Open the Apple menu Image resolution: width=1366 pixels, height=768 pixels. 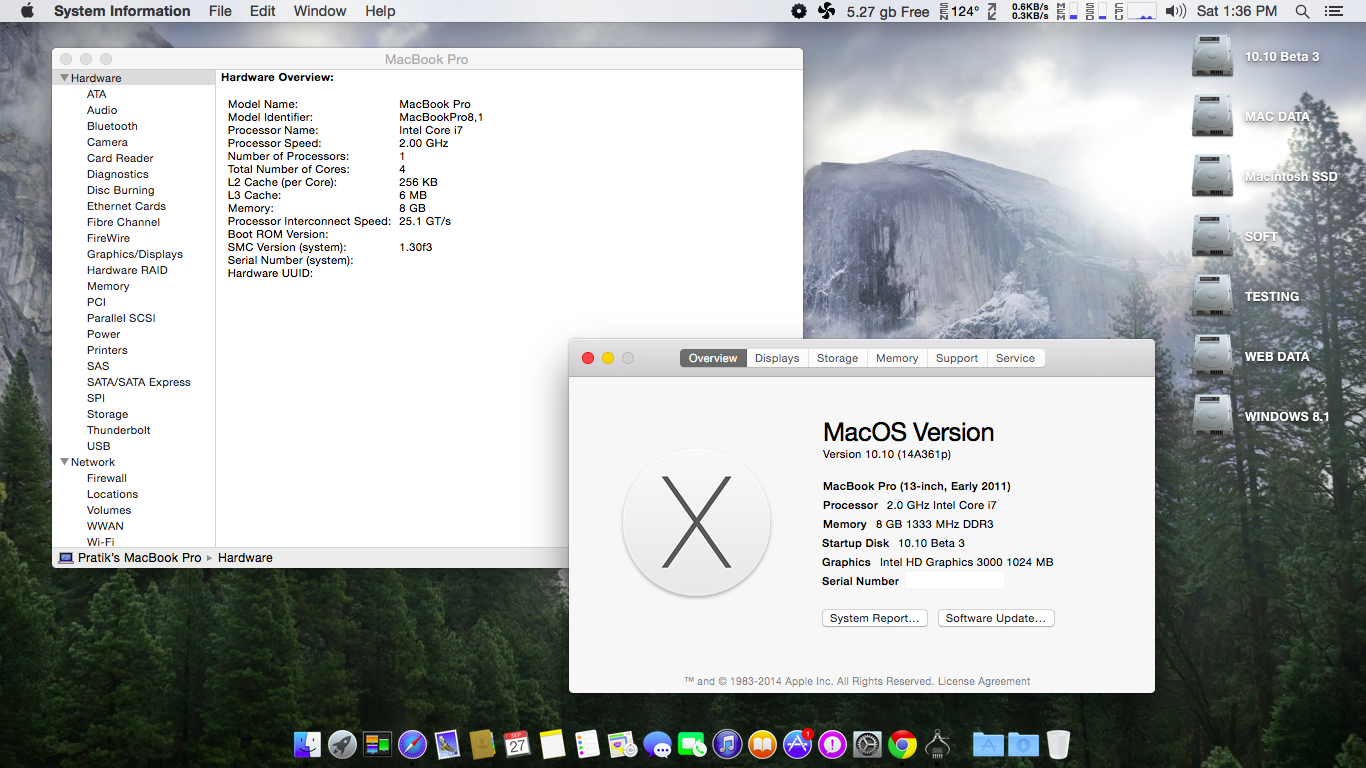(x=27, y=11)
